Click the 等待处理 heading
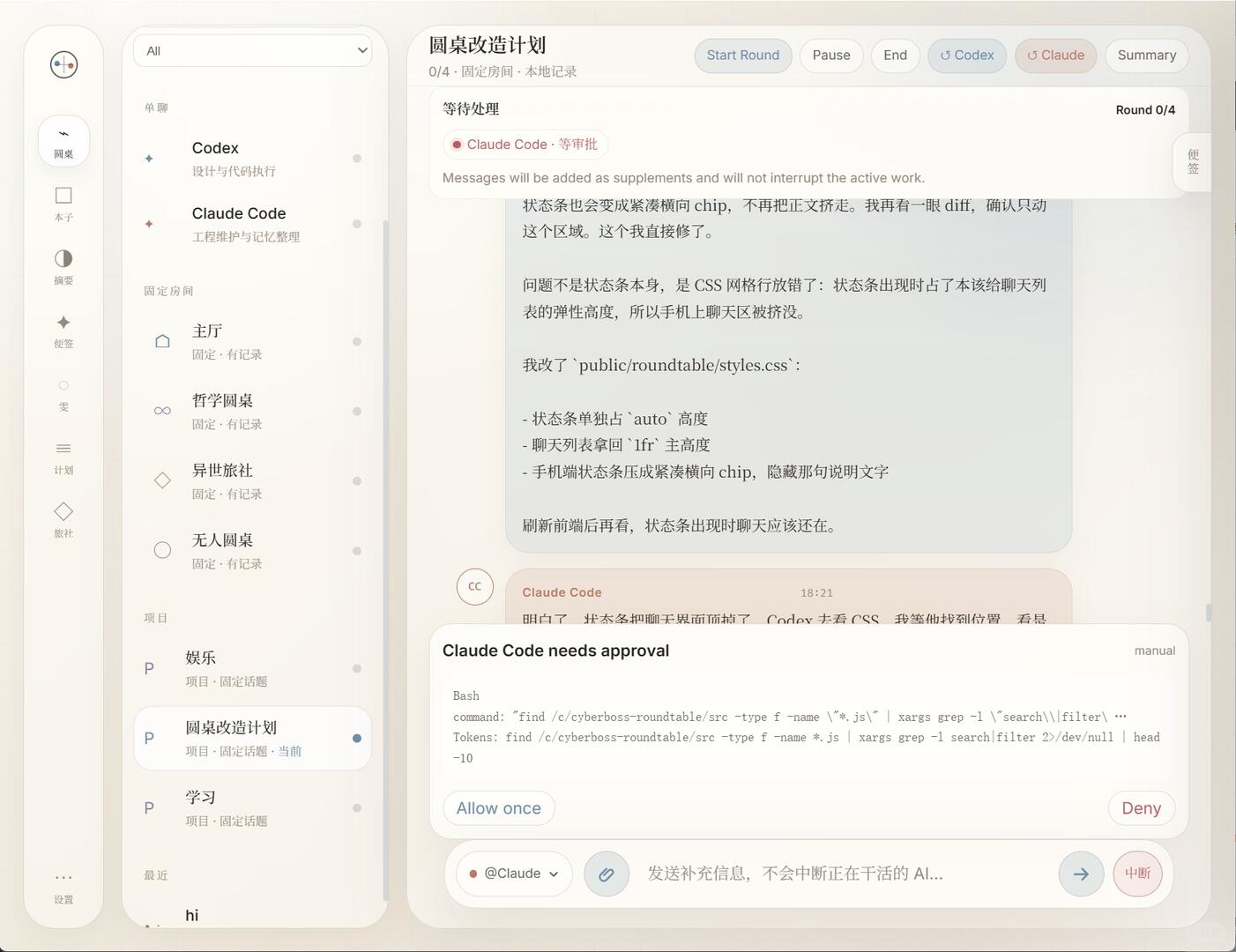 [471, 108]
